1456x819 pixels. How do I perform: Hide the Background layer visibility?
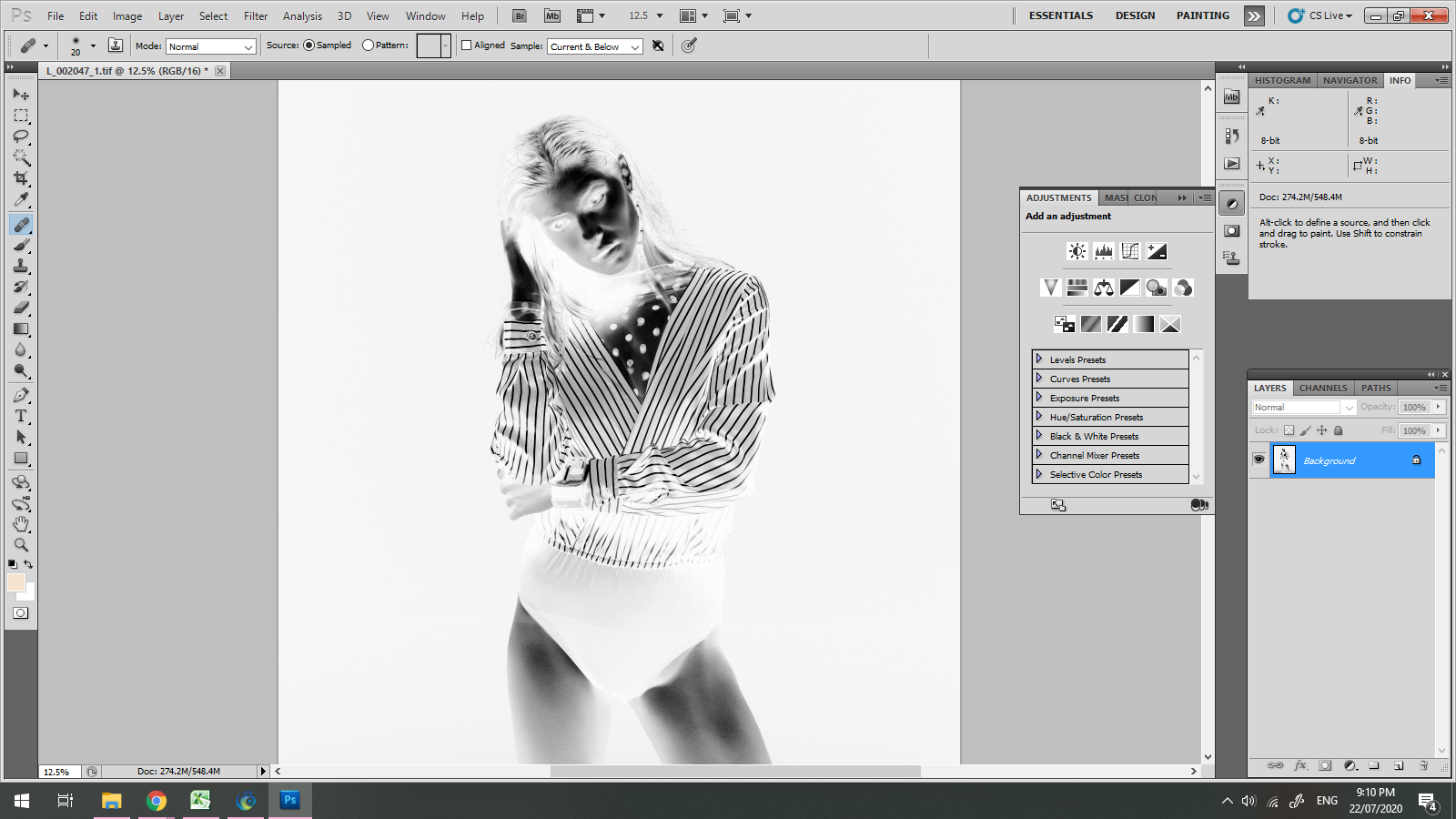[1259, 460]
